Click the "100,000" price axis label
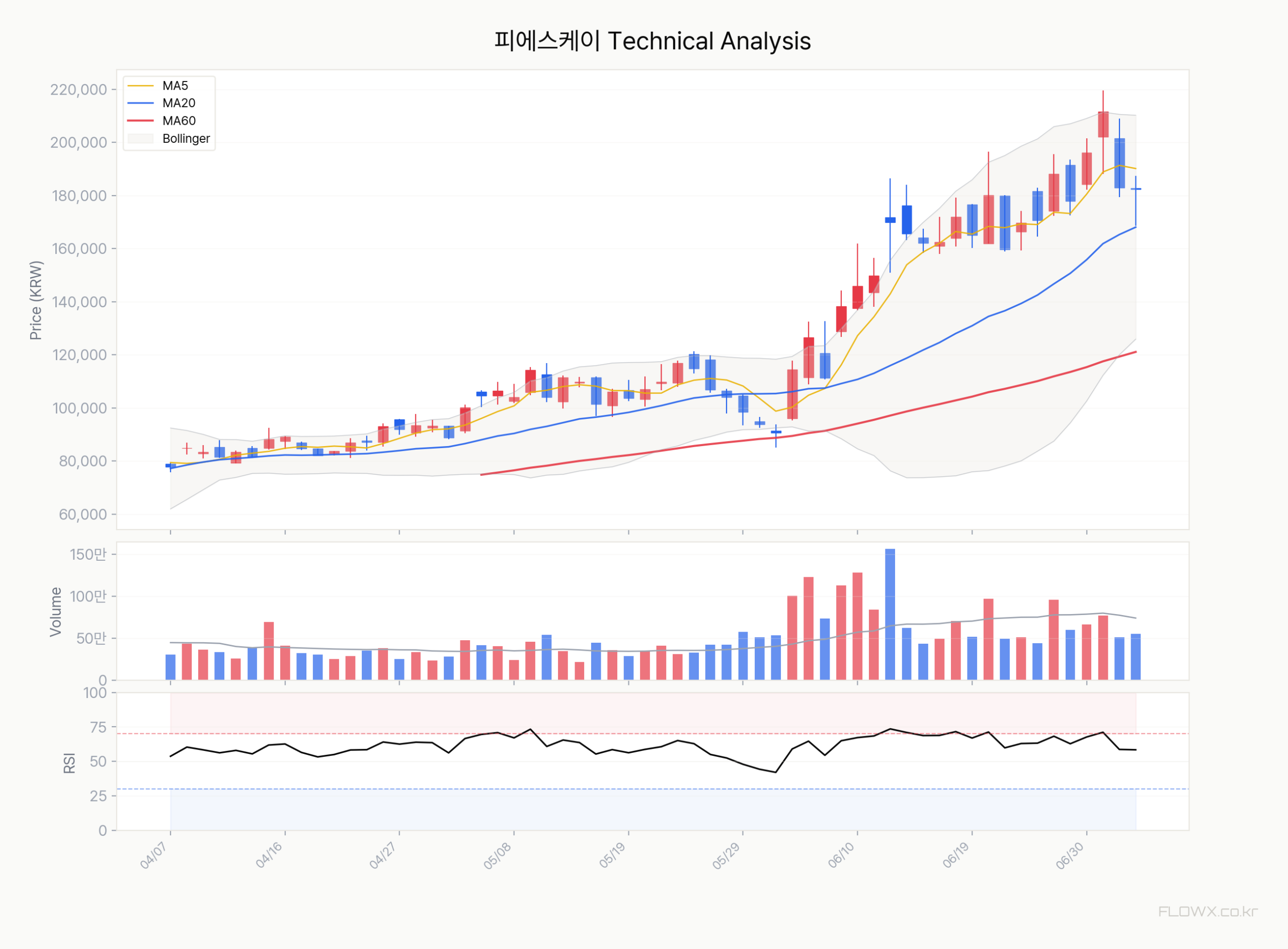Screen dimensions: 1288x949 tap(79, 408)
